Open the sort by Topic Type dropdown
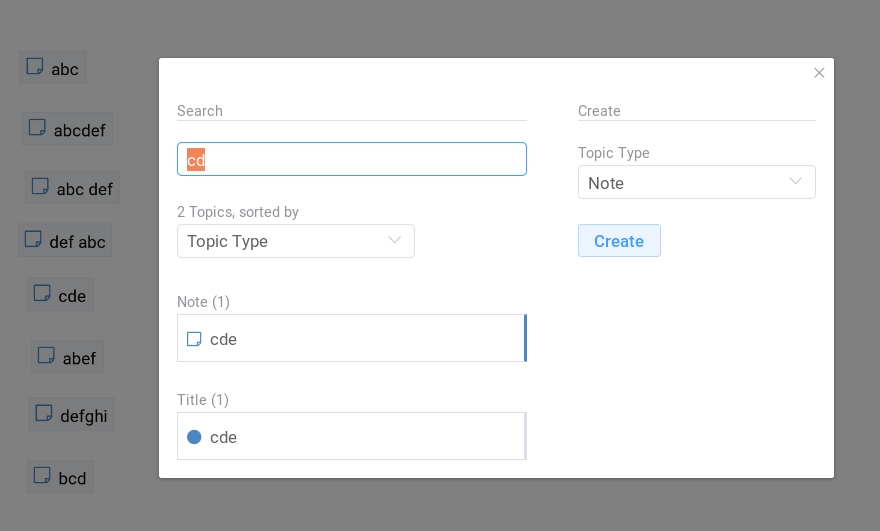The image size is (880, 531). tap(295, 241)
